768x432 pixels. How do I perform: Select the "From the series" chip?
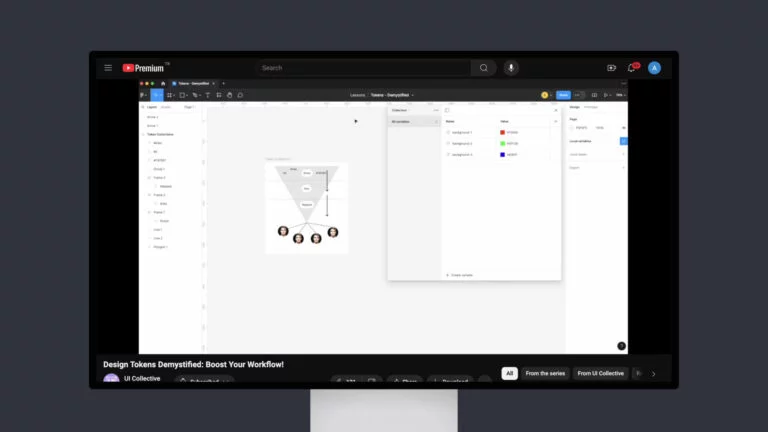coord(545,373)
